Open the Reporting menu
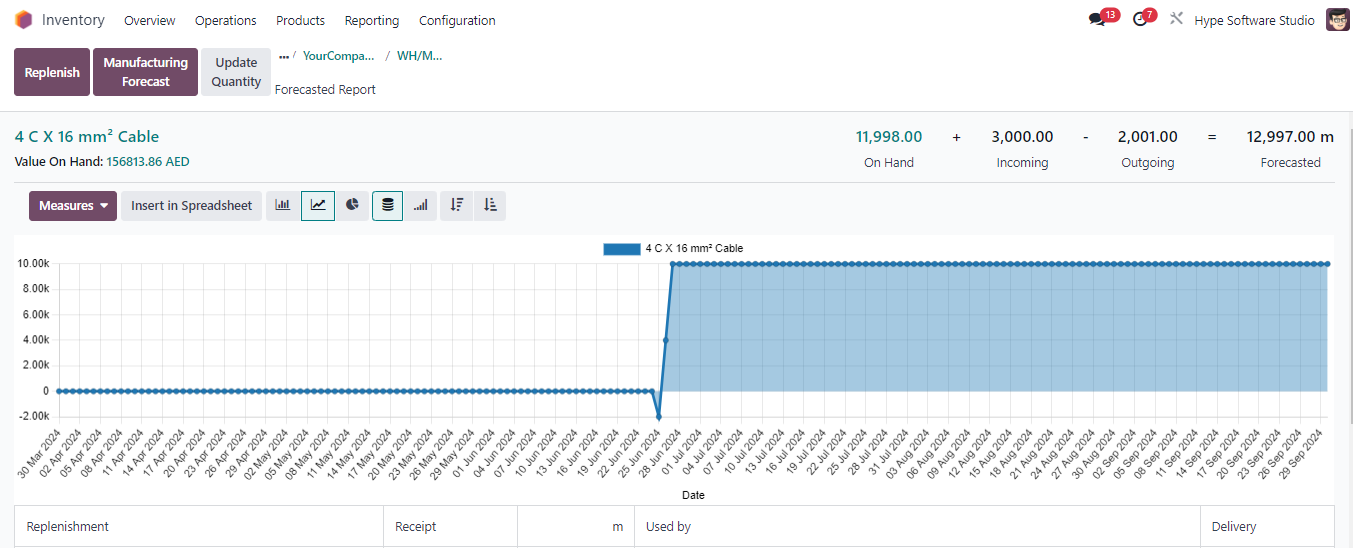The height and width of the screenshot is (548, 1353). 372,20
